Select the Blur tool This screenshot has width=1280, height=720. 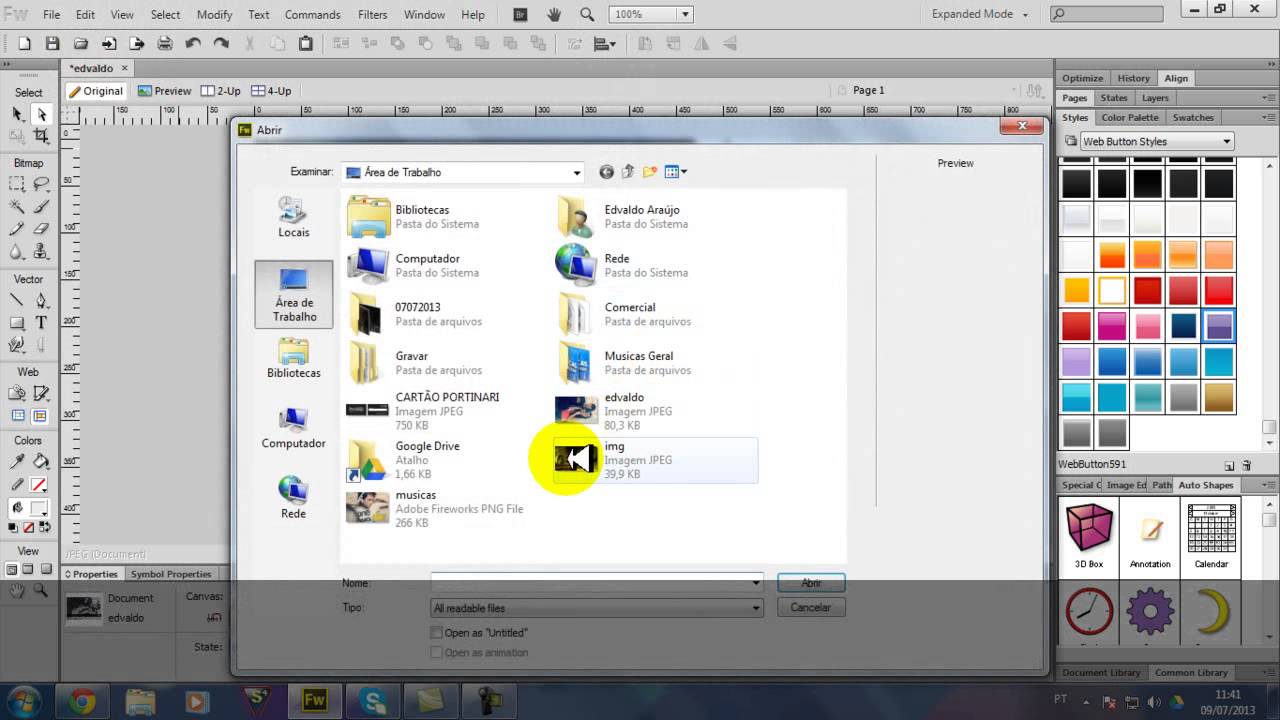(x=17, y=252)
